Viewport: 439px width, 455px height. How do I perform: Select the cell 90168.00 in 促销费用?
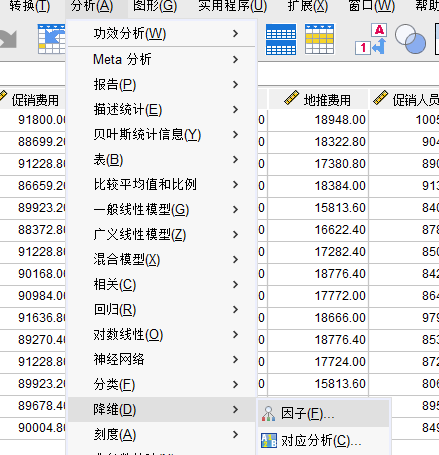[x=33, y=274]
